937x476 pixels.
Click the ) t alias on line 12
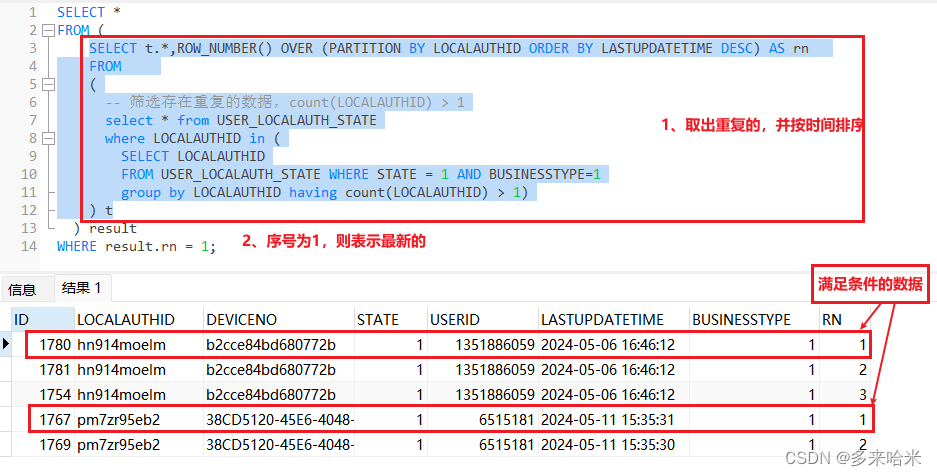coord(101,210)
